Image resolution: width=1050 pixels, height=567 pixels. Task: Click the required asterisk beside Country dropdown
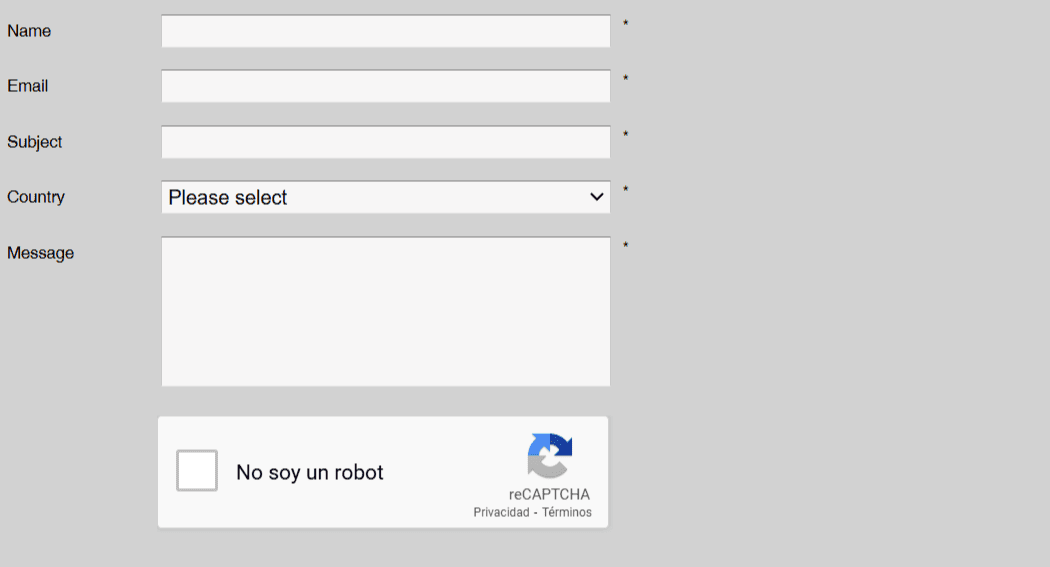626,190
